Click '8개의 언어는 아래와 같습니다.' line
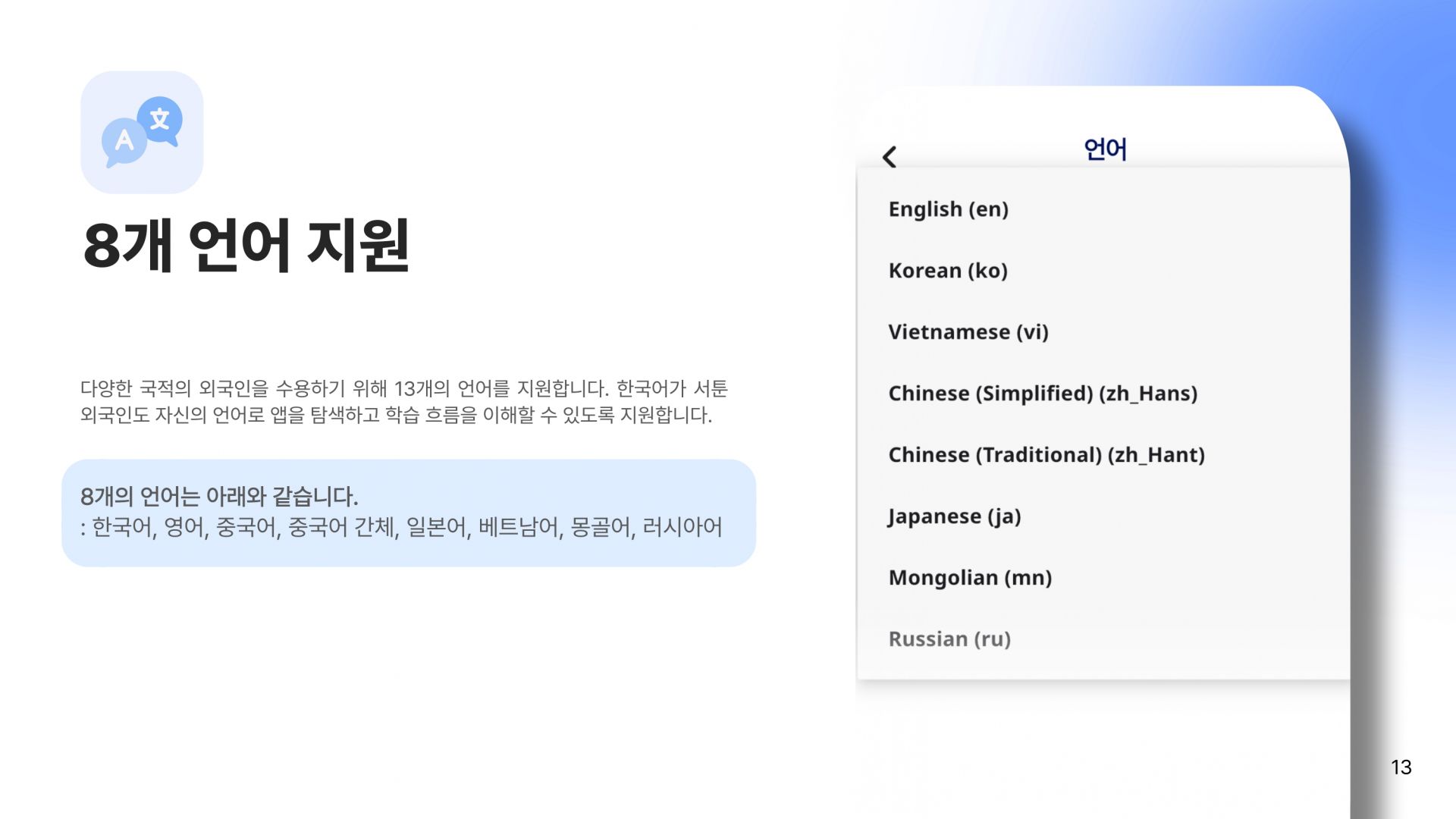The width and height of the screenshot is (1456, 819). click(219, 497)
